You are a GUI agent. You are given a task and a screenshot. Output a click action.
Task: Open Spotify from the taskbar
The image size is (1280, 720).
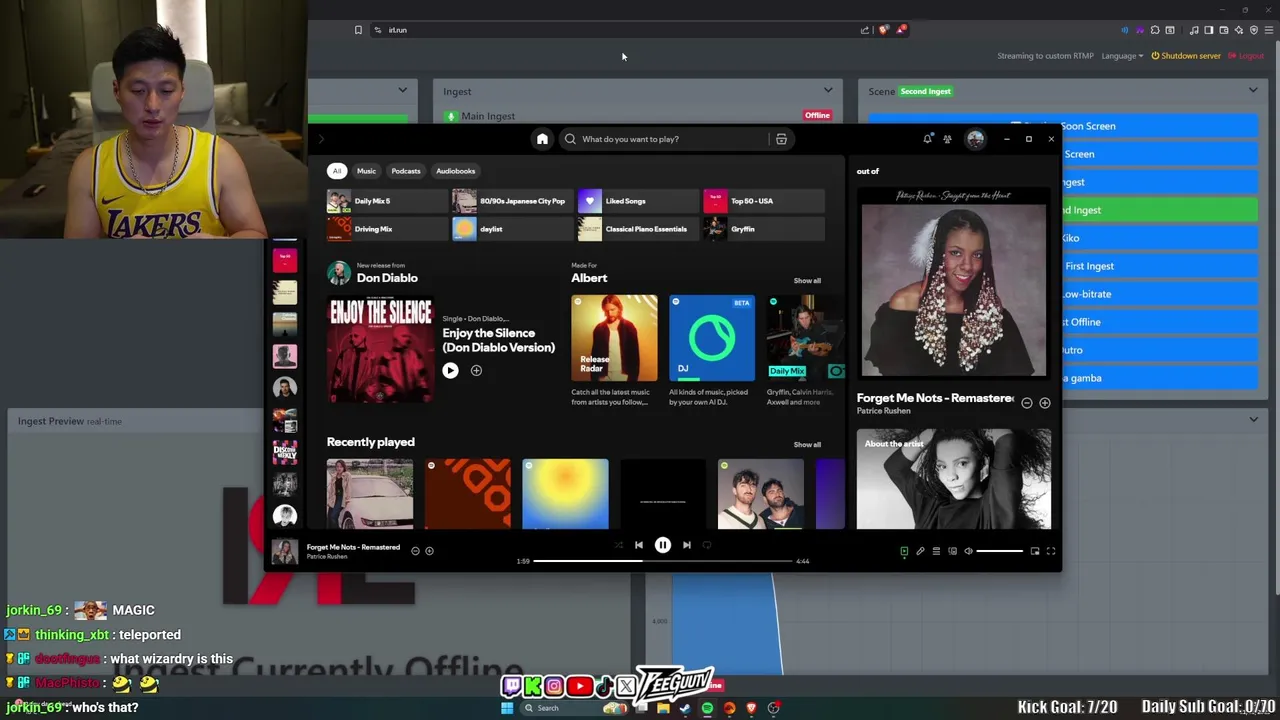click(707, 708)
